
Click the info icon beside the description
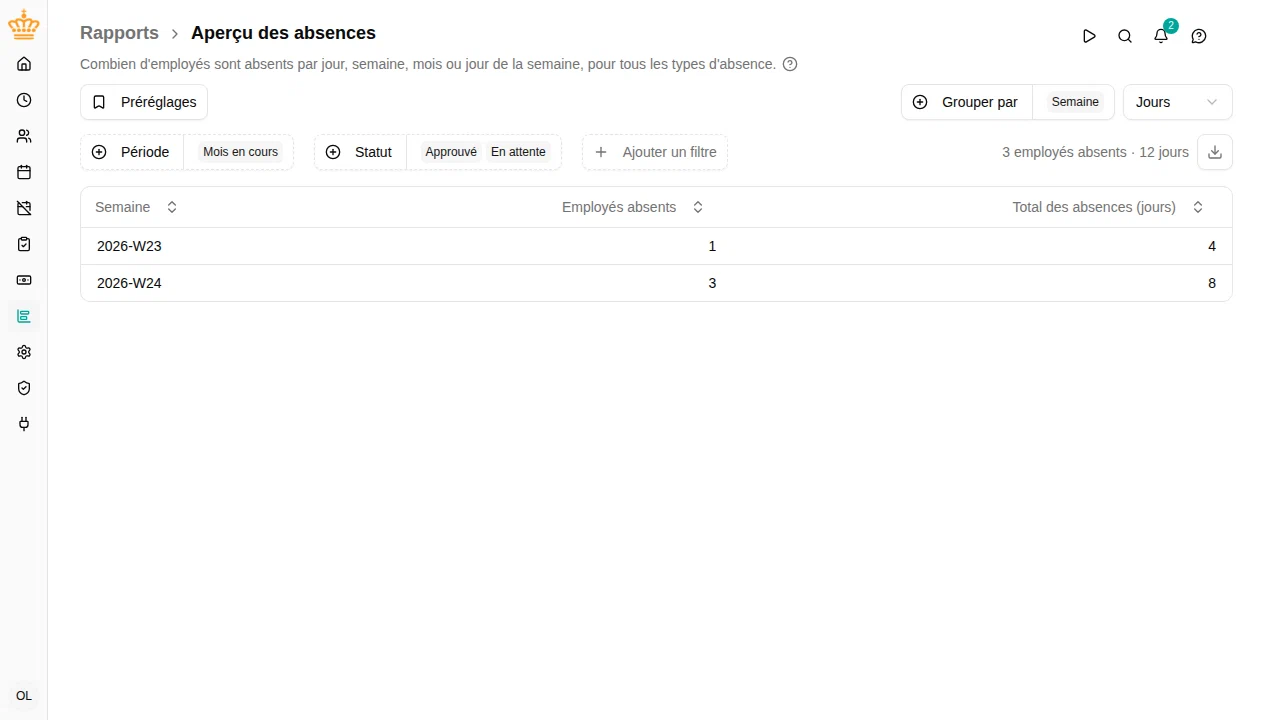point(790,64)
